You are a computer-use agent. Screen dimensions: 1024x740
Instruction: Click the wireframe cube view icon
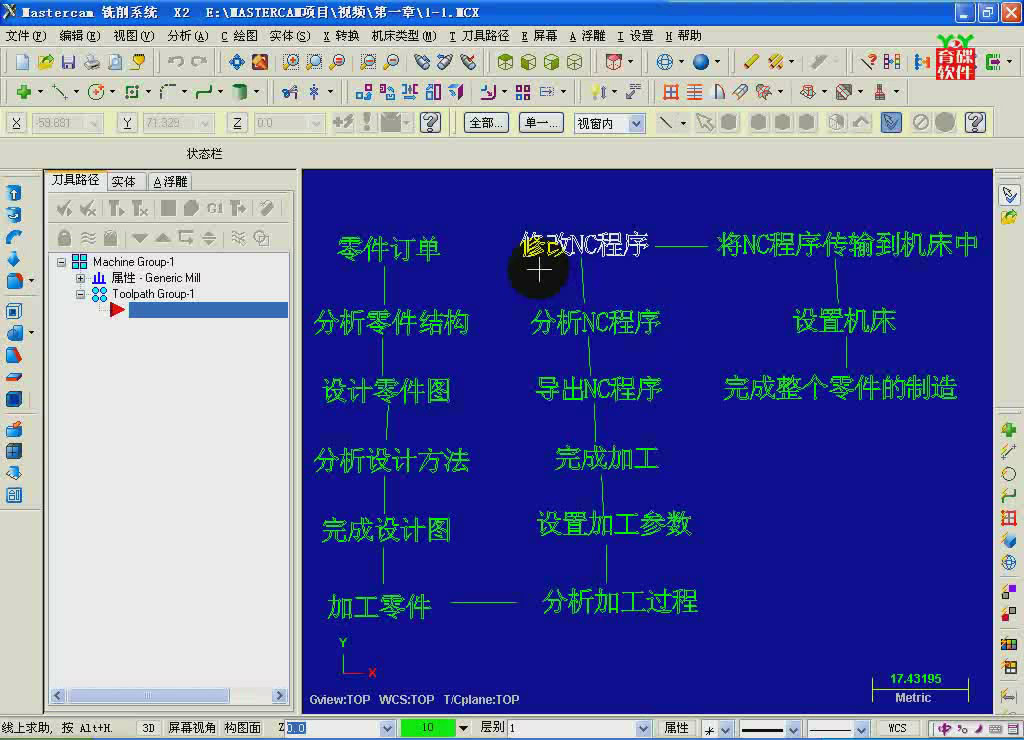574,62
